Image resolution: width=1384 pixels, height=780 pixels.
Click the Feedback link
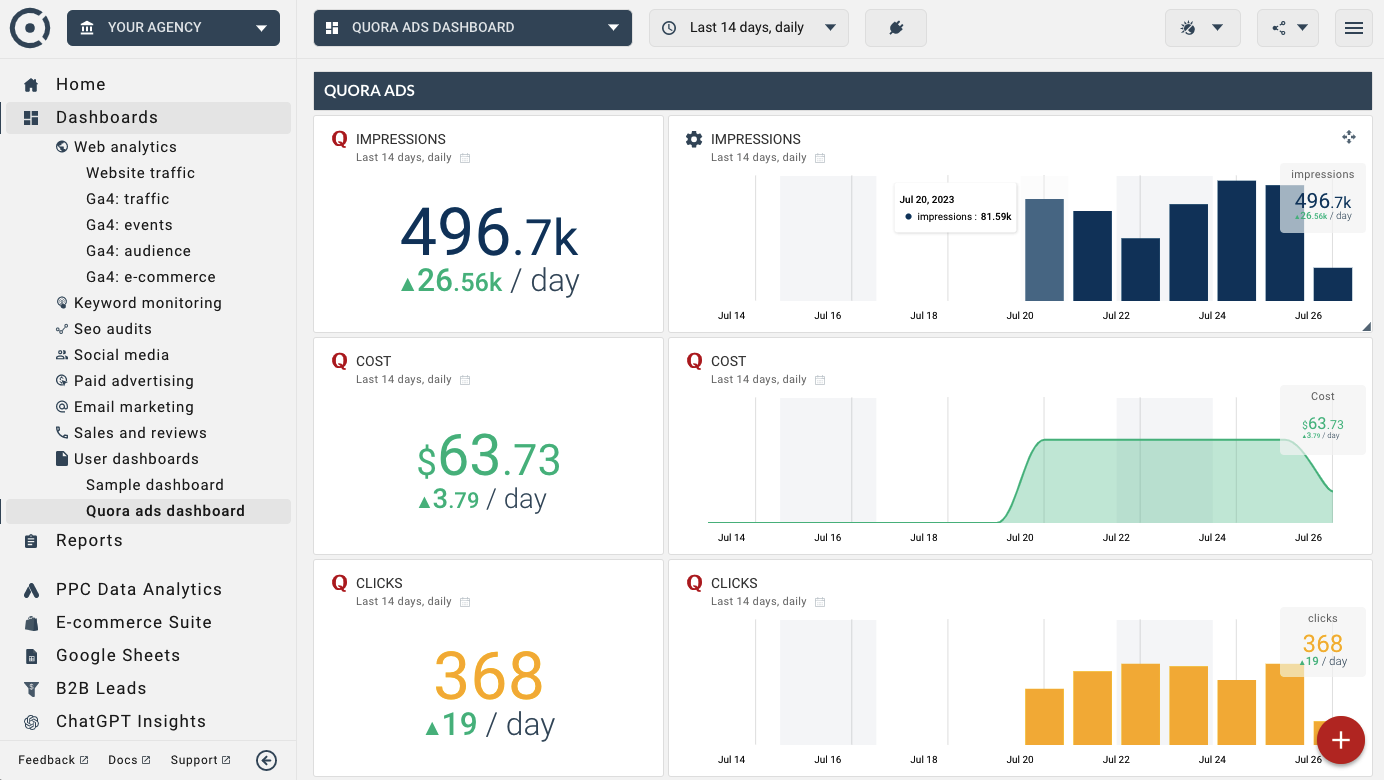click(53, 760)
